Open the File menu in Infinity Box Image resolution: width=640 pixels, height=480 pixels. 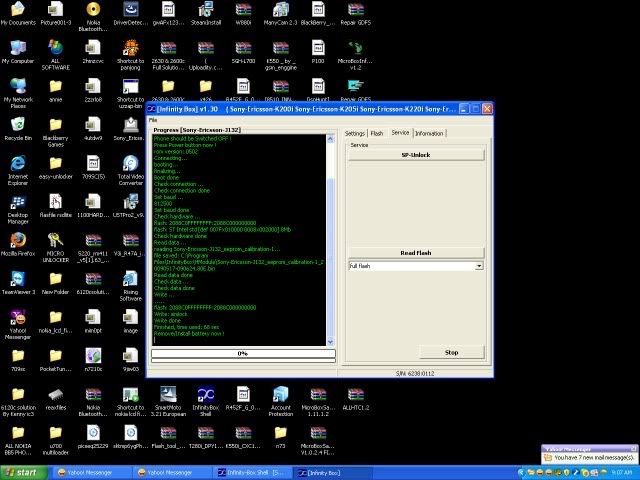coord(153,120)
